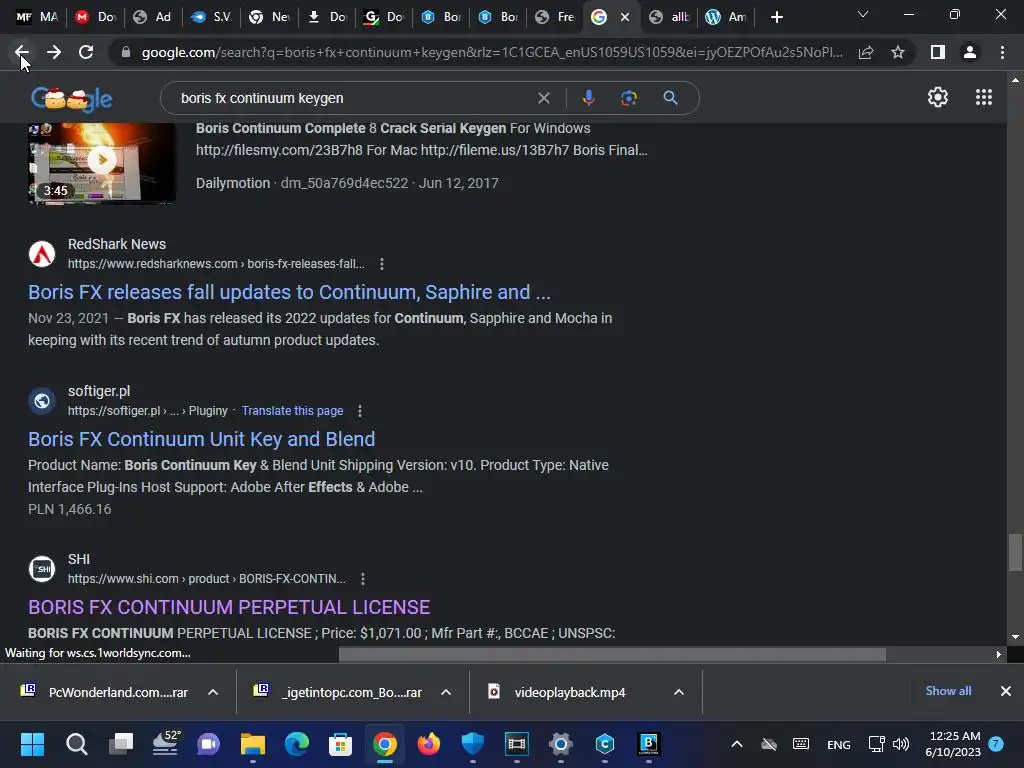Switch to the MA tab
The image size is (1024, 768).
click(36, 17)
